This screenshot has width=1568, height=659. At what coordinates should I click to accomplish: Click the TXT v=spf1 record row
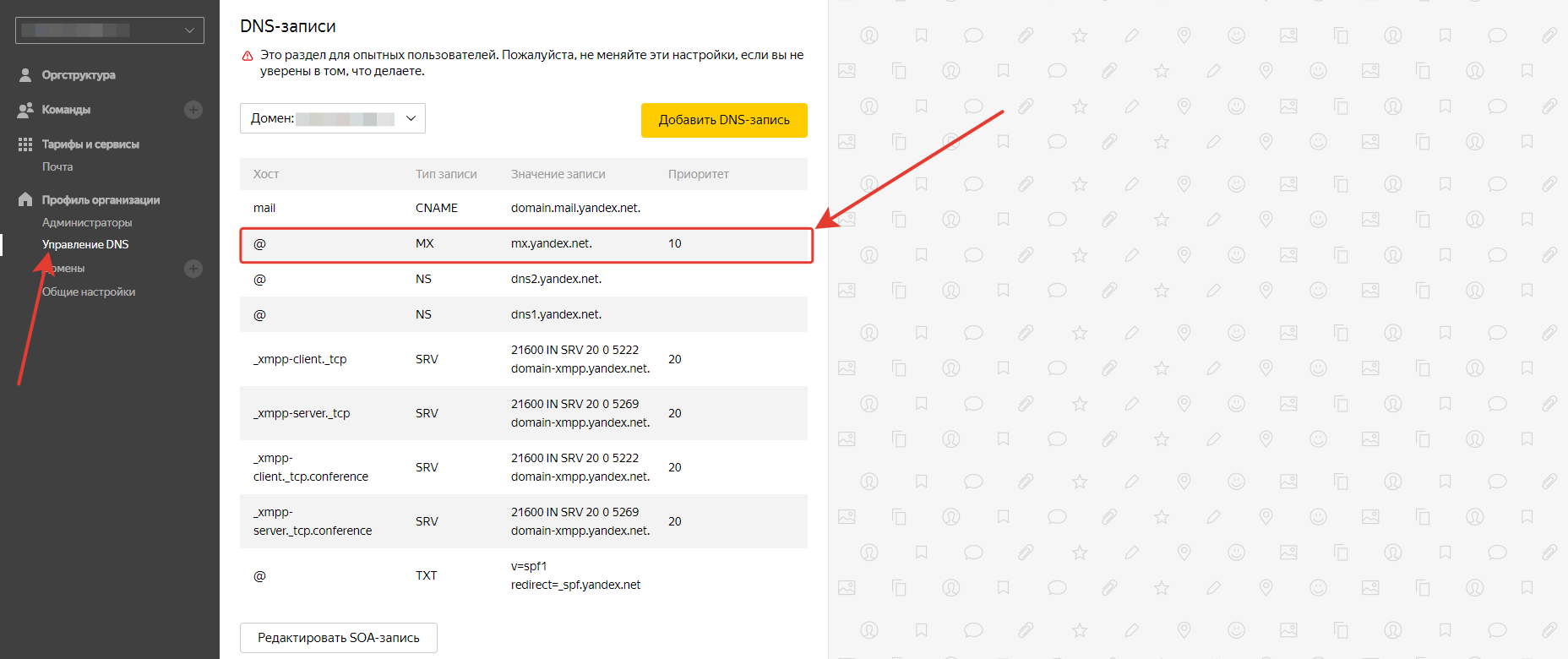click(x=523, y=575)
